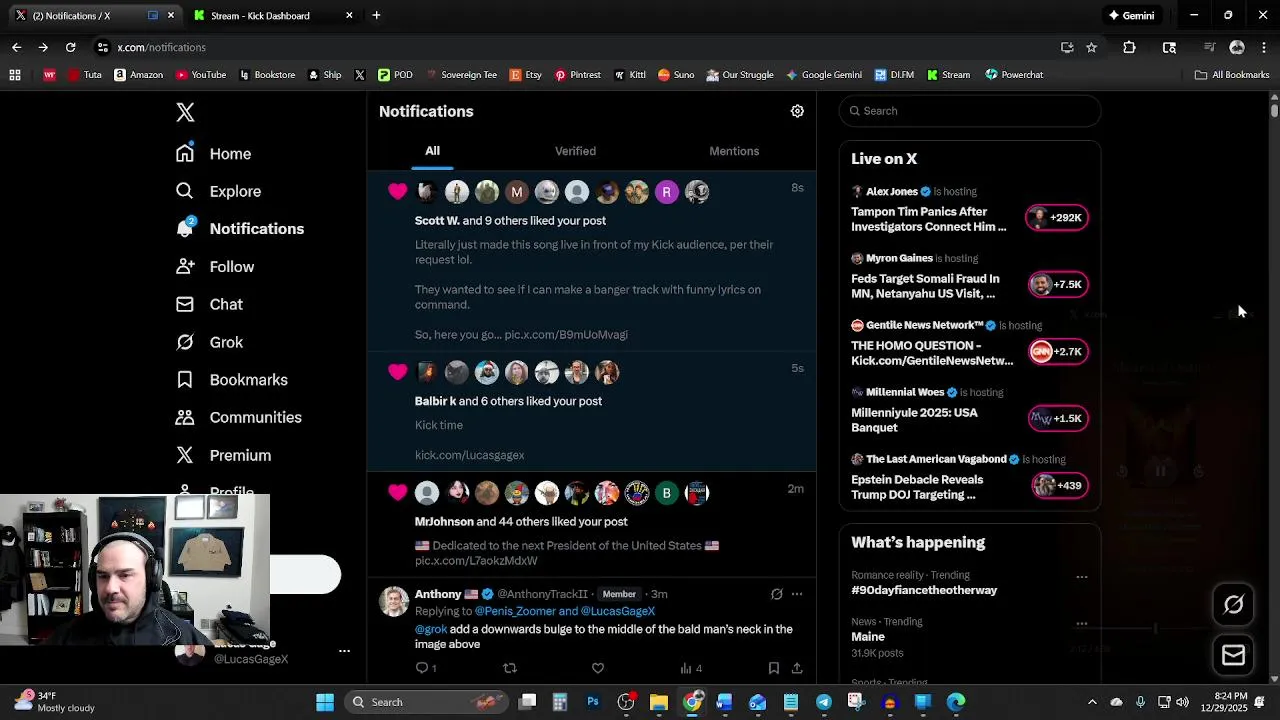
Task: Open notification settings gear icon
Action: click(797, 111)
